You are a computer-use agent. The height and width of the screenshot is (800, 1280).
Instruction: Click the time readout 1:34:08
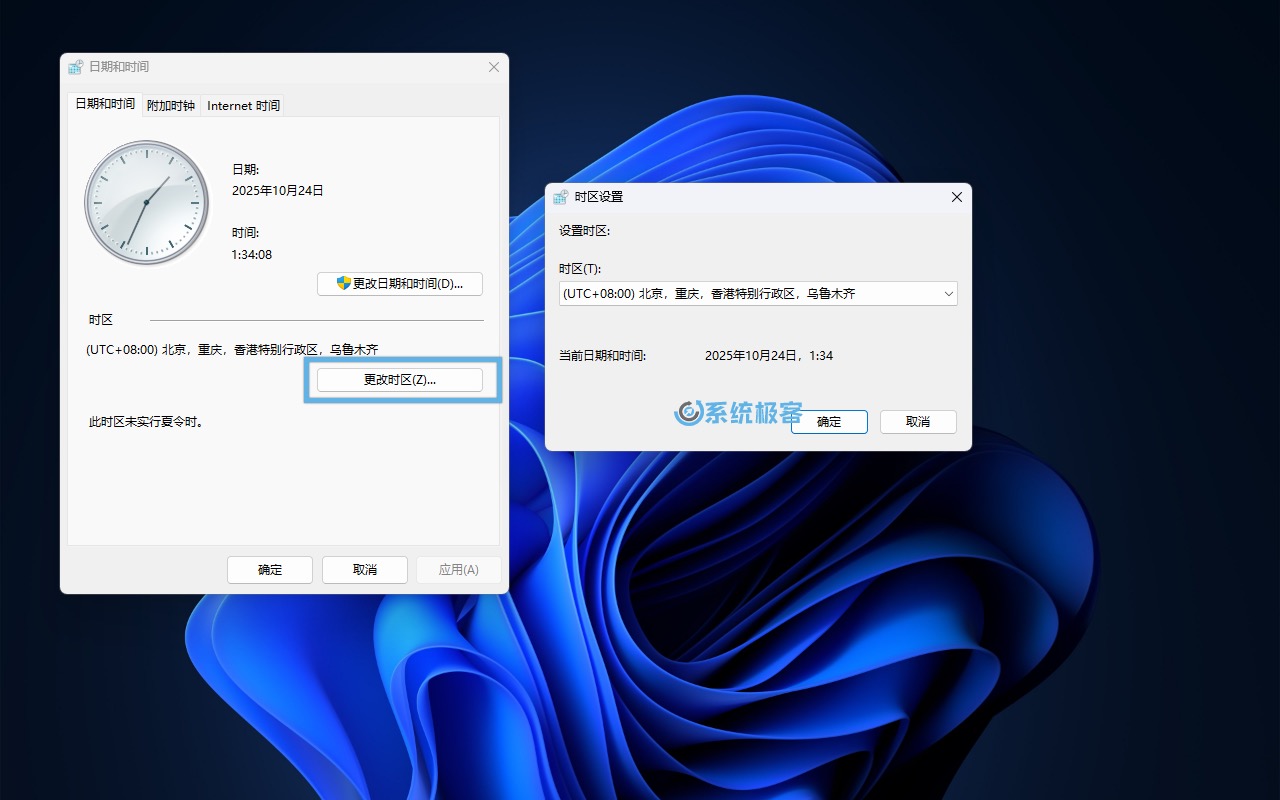251,255
